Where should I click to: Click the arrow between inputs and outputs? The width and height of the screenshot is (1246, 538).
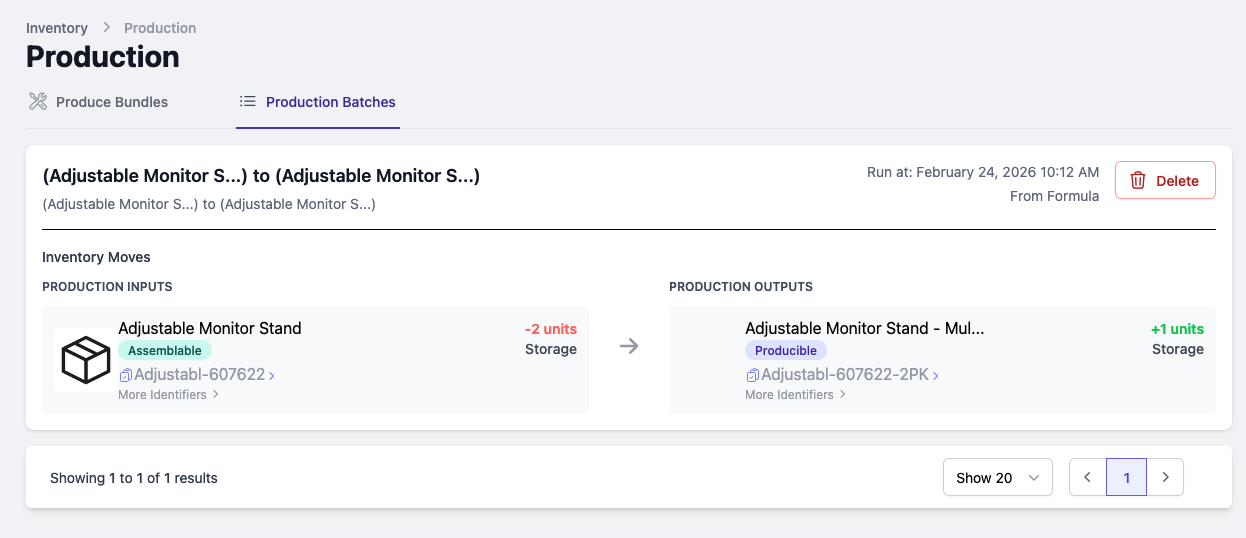pyautogui.click(x=628, y=346)
